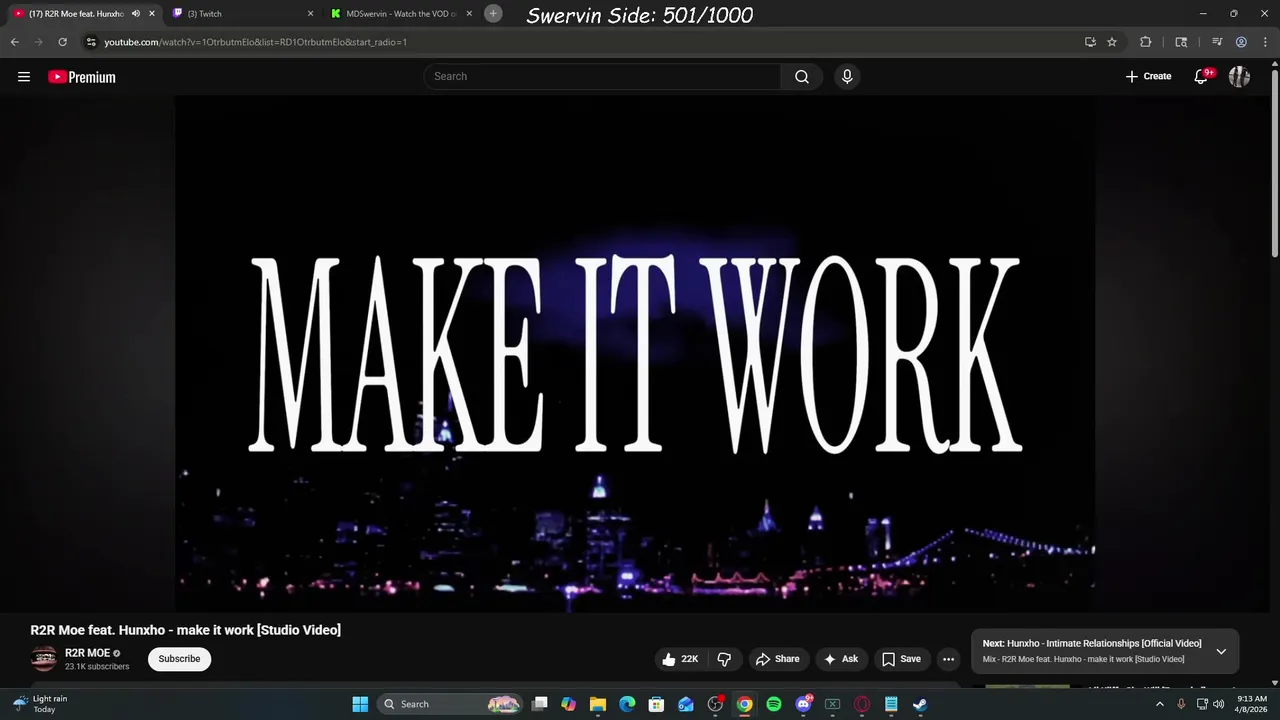Open the YouTube hamburger guide menu
This screenshot has width=1280, height=720.
[x=24, y=77]
